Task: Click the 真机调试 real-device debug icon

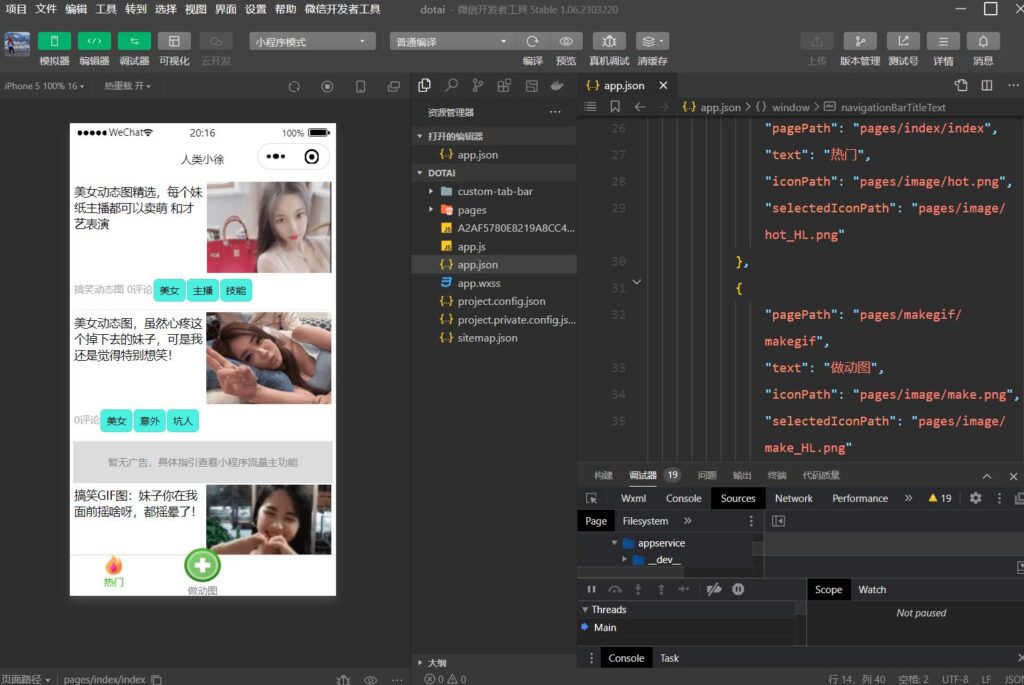Action: [x=609, y=41]
